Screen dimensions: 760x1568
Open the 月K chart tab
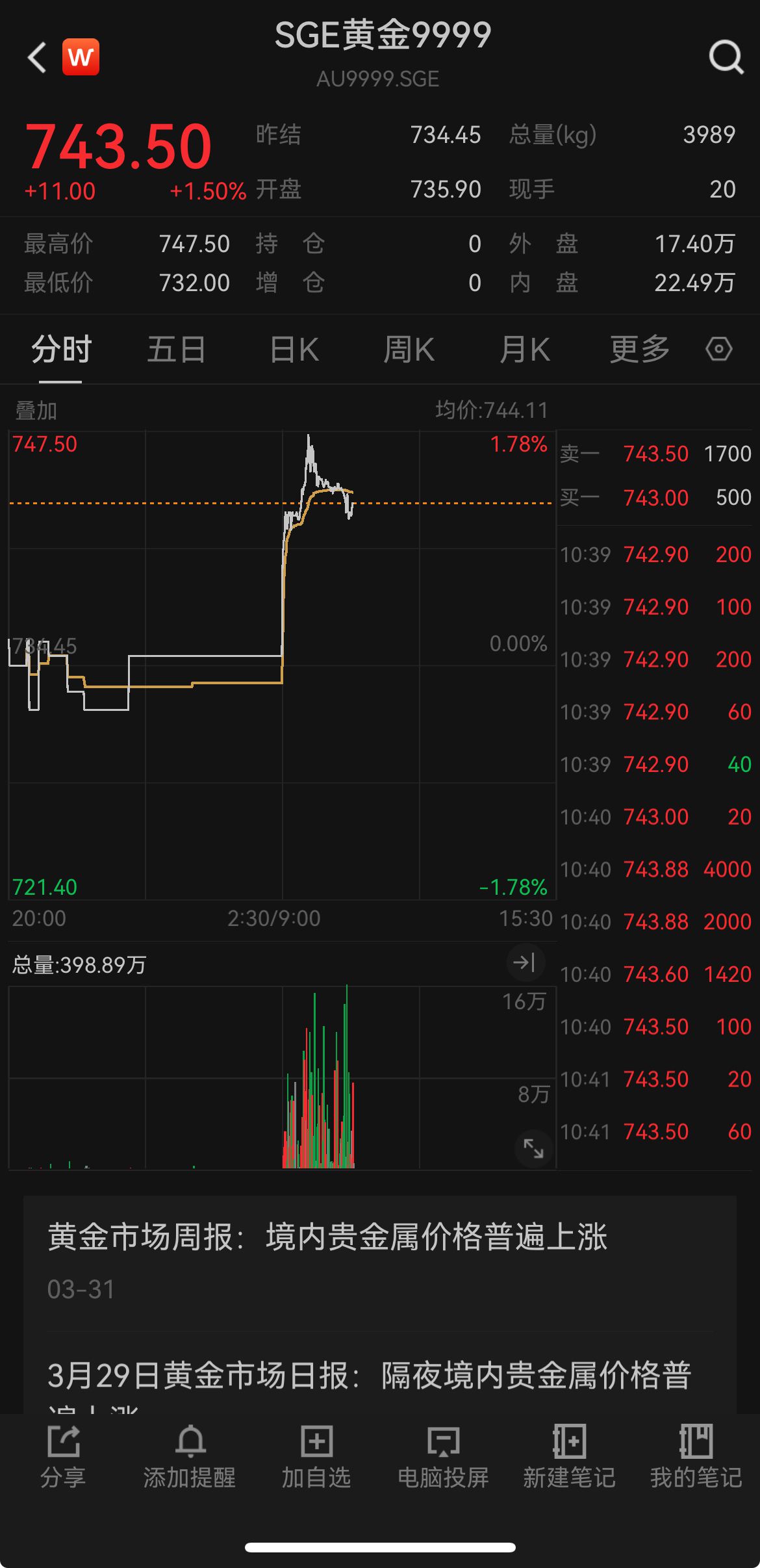525,350
